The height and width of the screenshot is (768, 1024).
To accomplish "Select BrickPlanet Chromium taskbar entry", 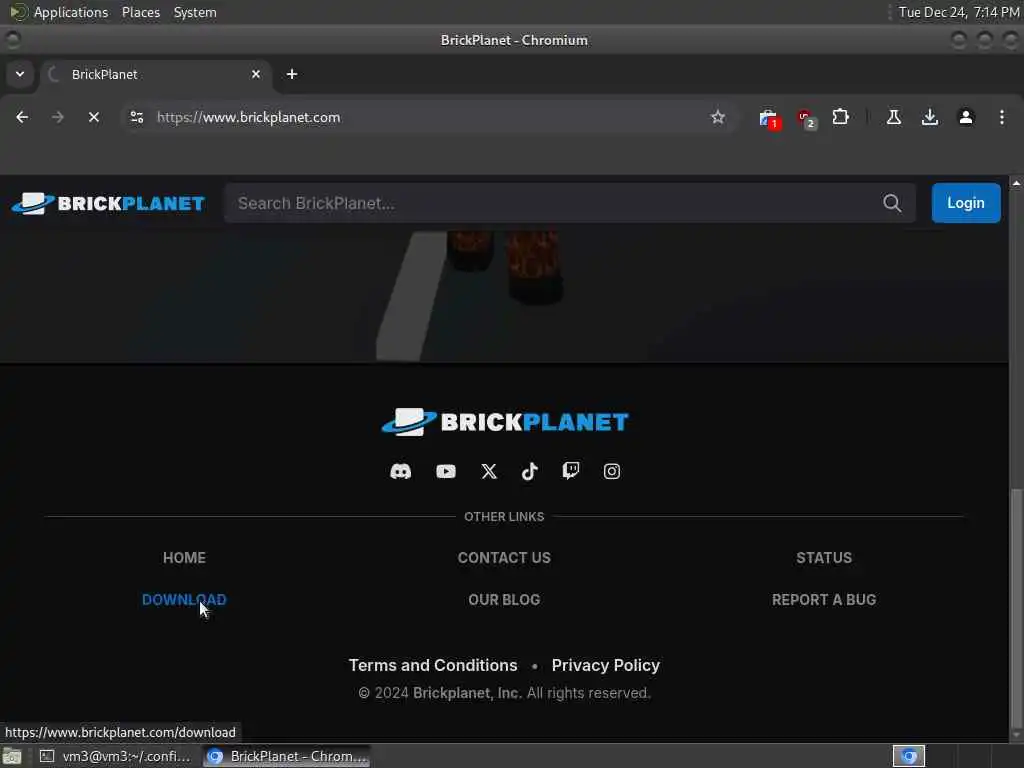I will tap(287, 756).
